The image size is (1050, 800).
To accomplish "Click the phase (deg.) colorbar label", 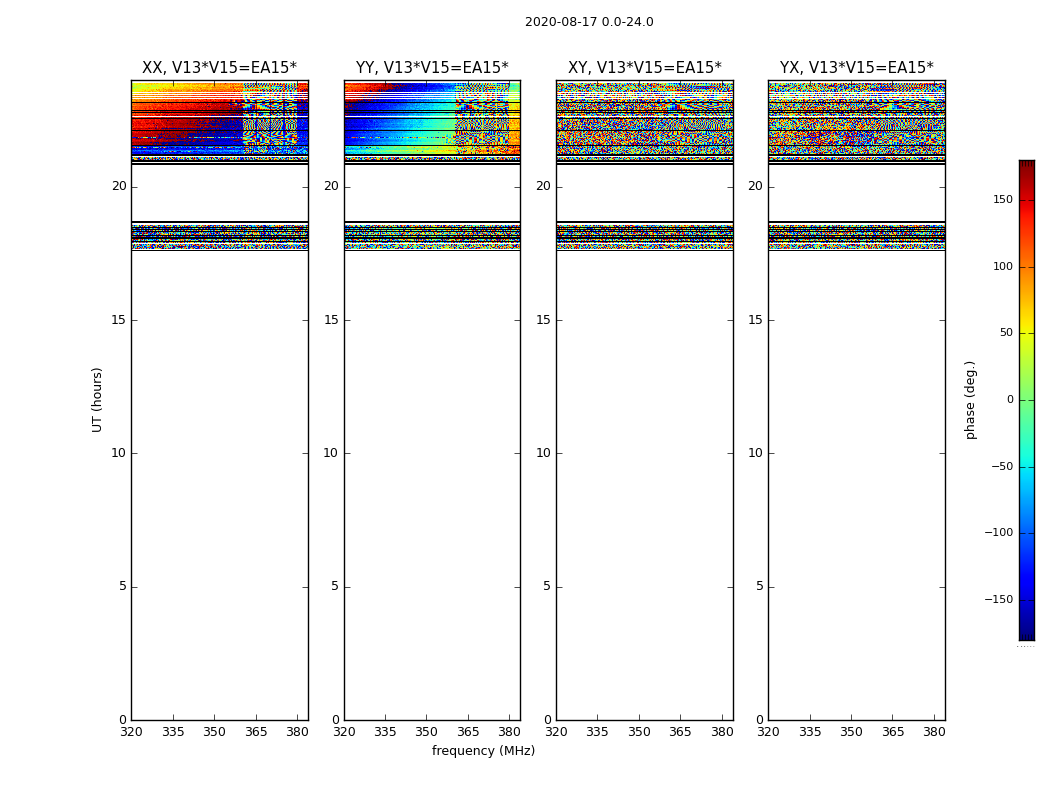I will click(970, 399).
